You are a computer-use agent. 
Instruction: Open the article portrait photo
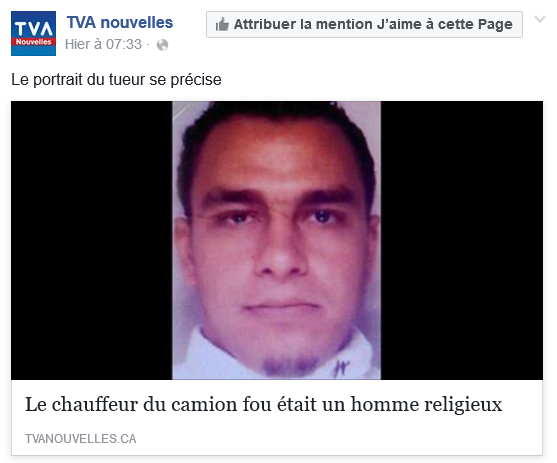coord(276,240)
